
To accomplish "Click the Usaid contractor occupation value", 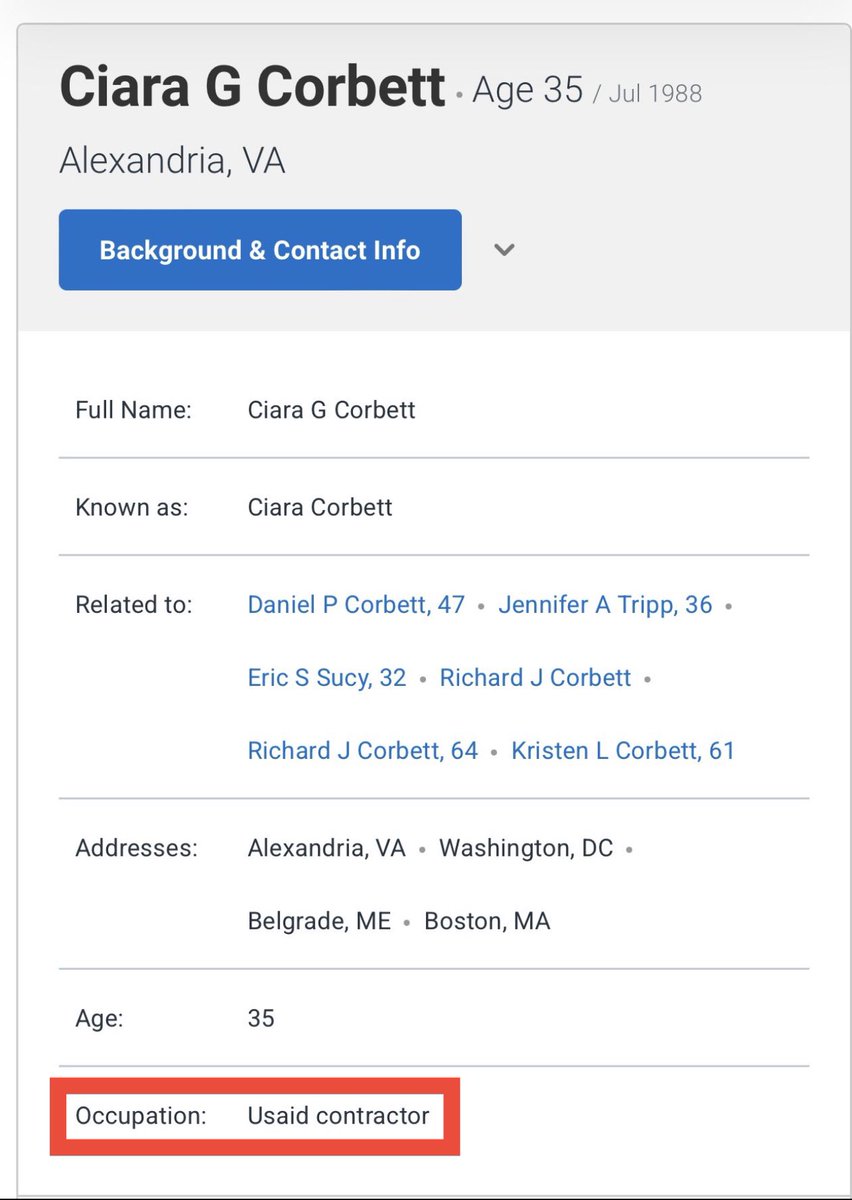I will 338,1116.
